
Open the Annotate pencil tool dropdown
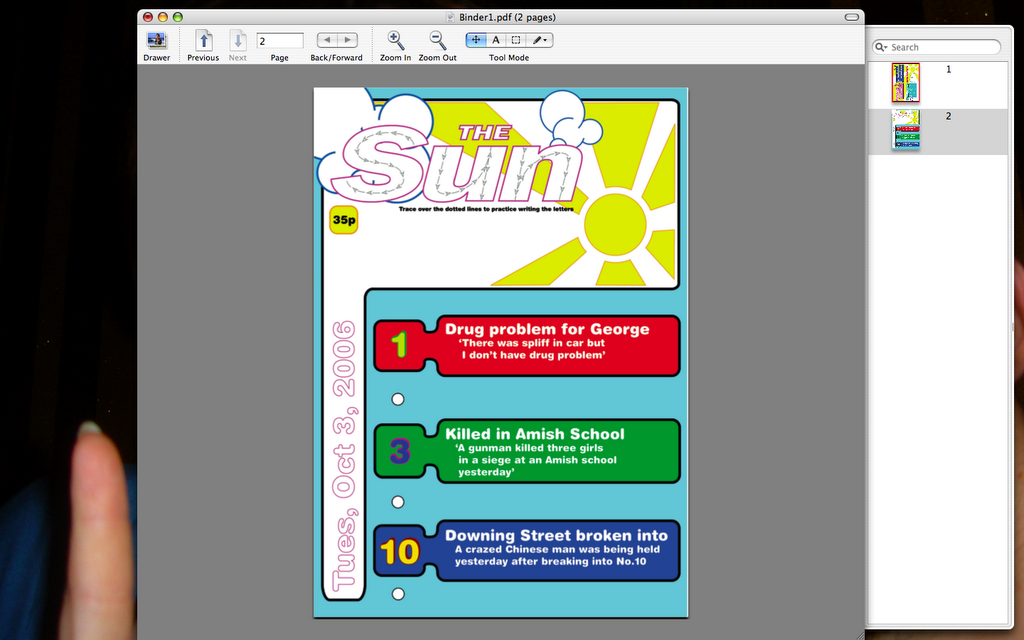pyautogui.click(x=539, y=40)
